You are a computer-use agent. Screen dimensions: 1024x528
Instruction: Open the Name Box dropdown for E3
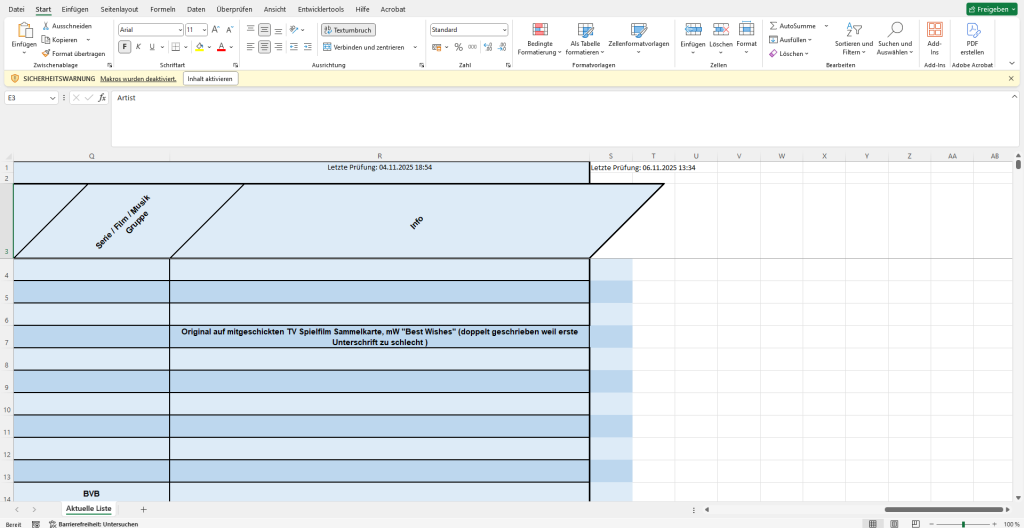coord(53,98)
